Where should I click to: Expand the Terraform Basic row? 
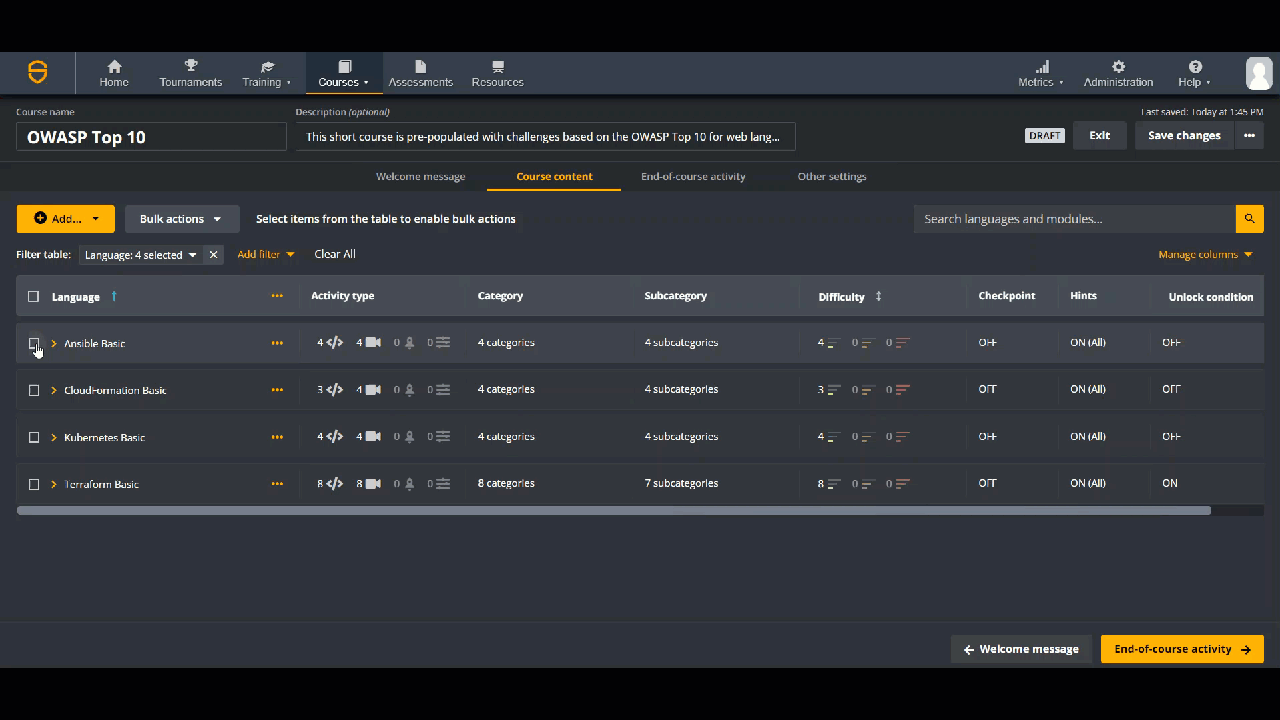54,484
